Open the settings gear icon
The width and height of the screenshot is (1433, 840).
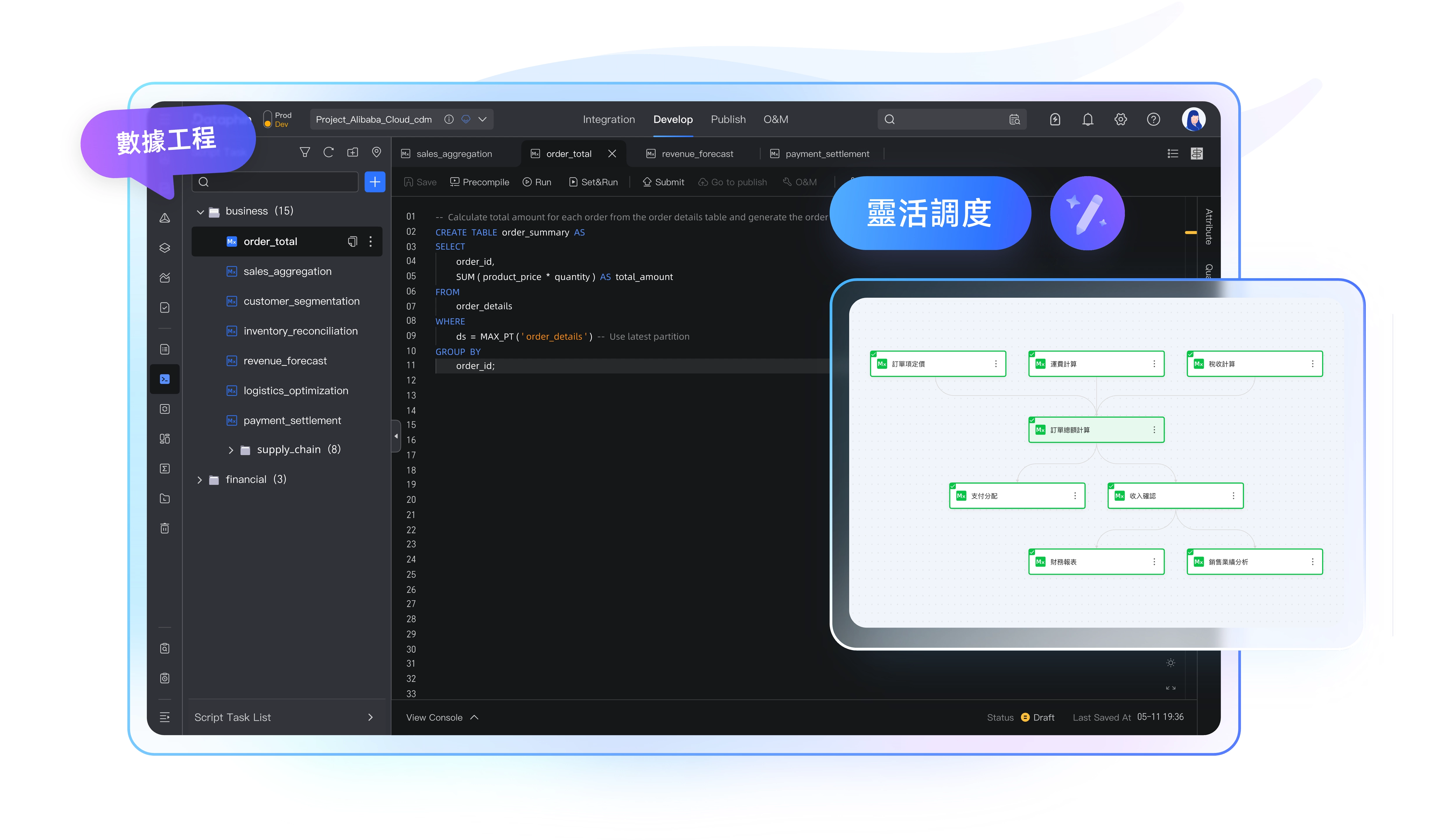1120,119
